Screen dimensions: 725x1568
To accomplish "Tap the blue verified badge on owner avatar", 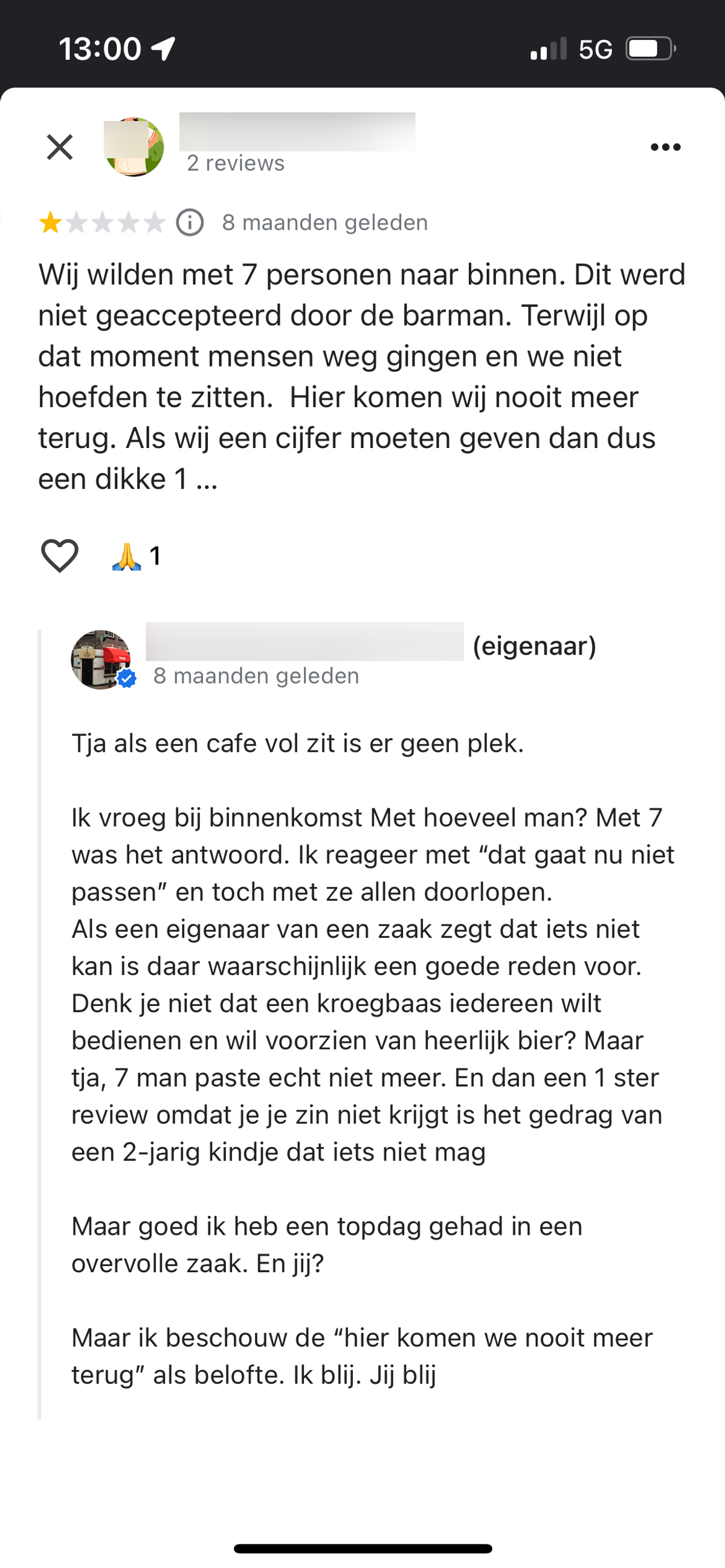I will pyautogui.click(x=127, y=679).
